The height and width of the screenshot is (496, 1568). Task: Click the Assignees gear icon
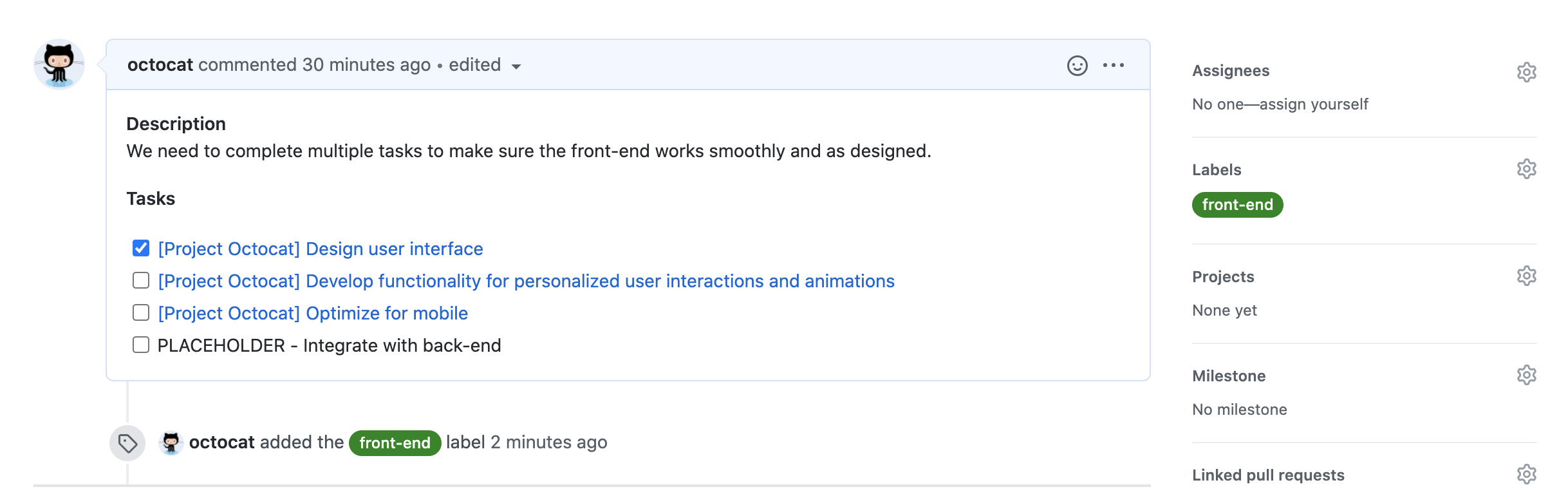pos(1526,72)
